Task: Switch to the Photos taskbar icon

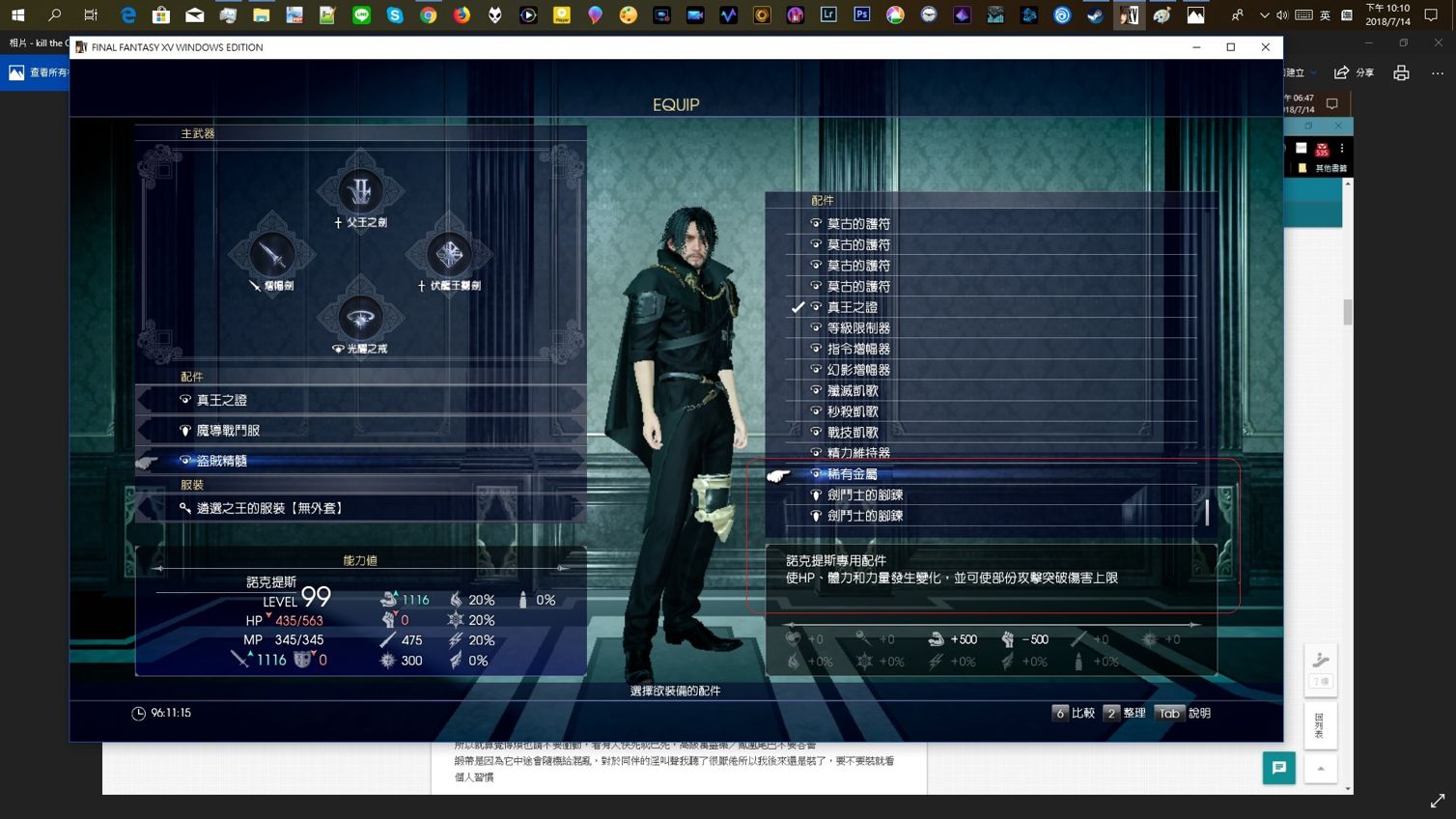Action: (1195, 15)
